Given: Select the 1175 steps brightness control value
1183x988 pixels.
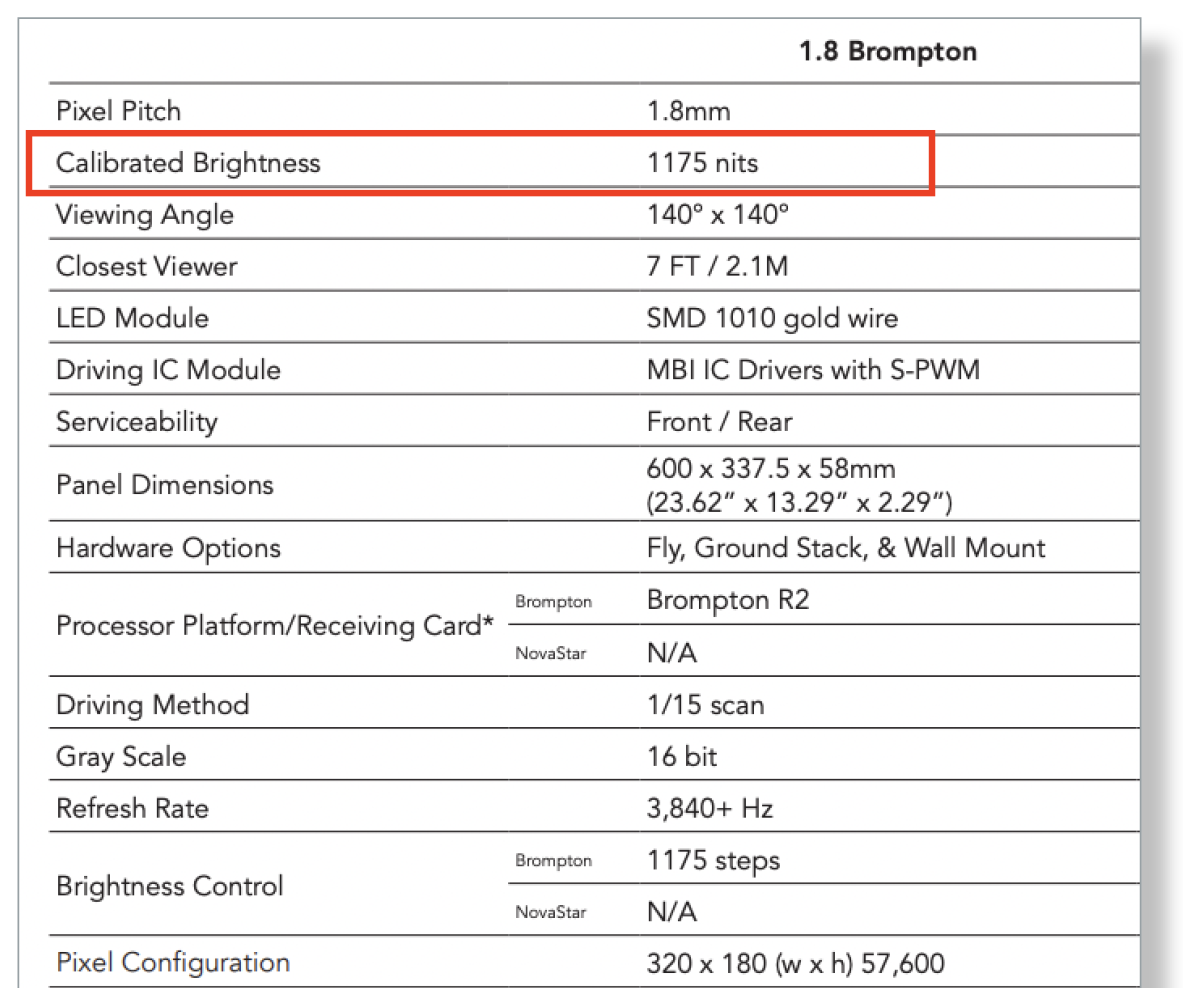Looking at the screenshot, I should click(713, 860).
